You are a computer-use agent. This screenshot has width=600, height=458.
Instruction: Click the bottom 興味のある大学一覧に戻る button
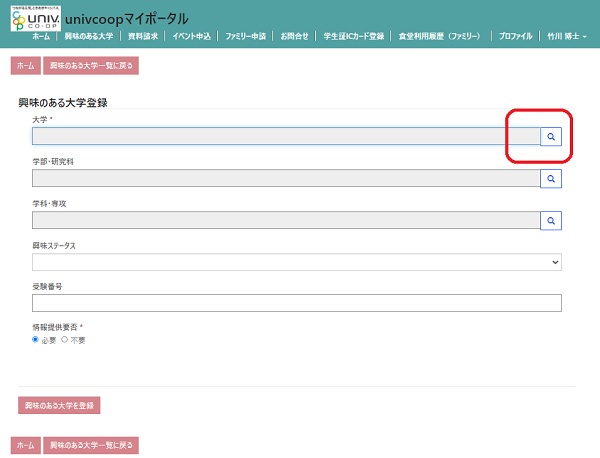pos(91,445)
